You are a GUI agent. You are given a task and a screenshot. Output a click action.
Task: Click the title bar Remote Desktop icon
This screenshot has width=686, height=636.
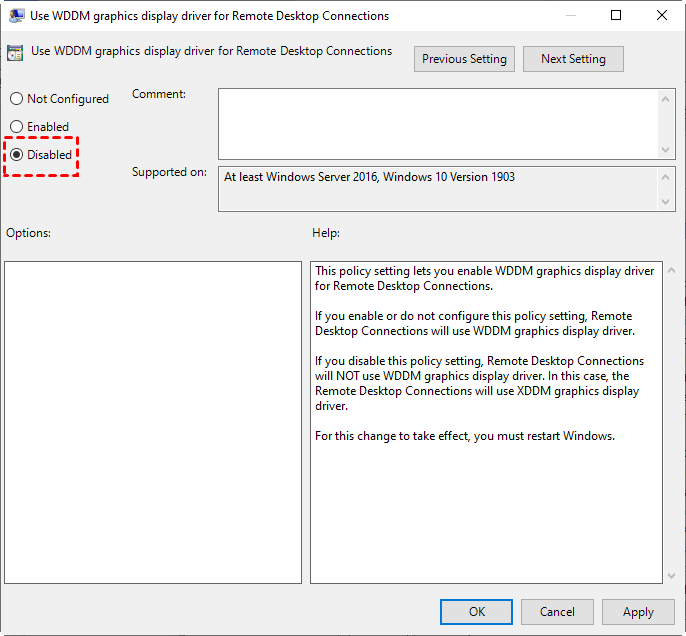pos(17,16)
